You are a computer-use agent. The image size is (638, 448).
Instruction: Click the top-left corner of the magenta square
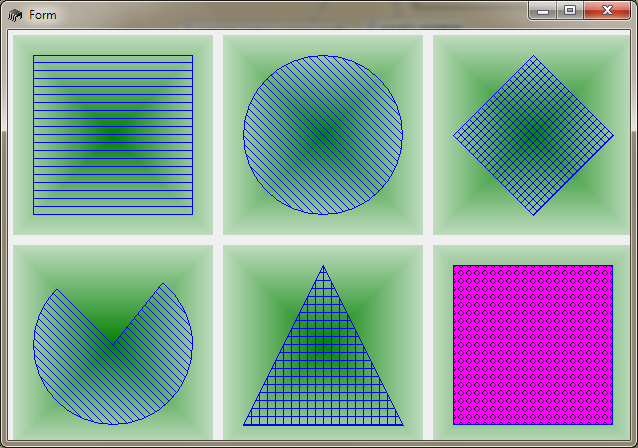[454, 266]
